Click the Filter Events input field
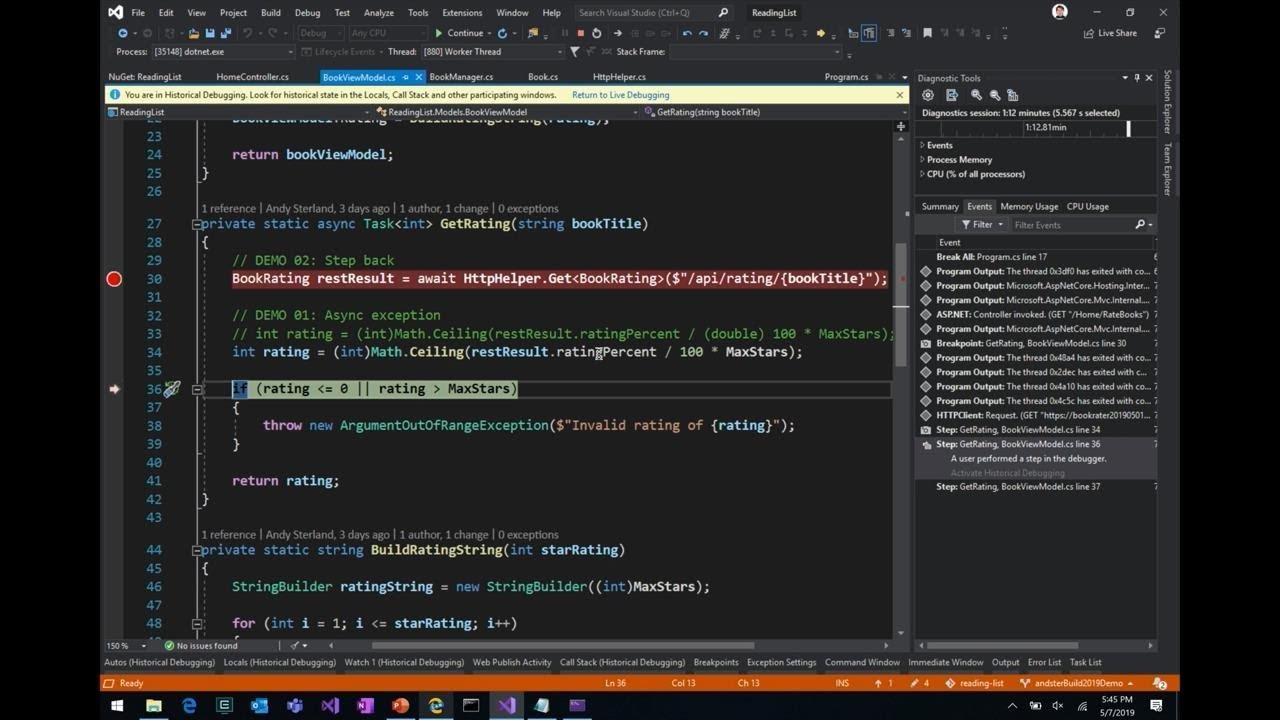 point(1072,225)
